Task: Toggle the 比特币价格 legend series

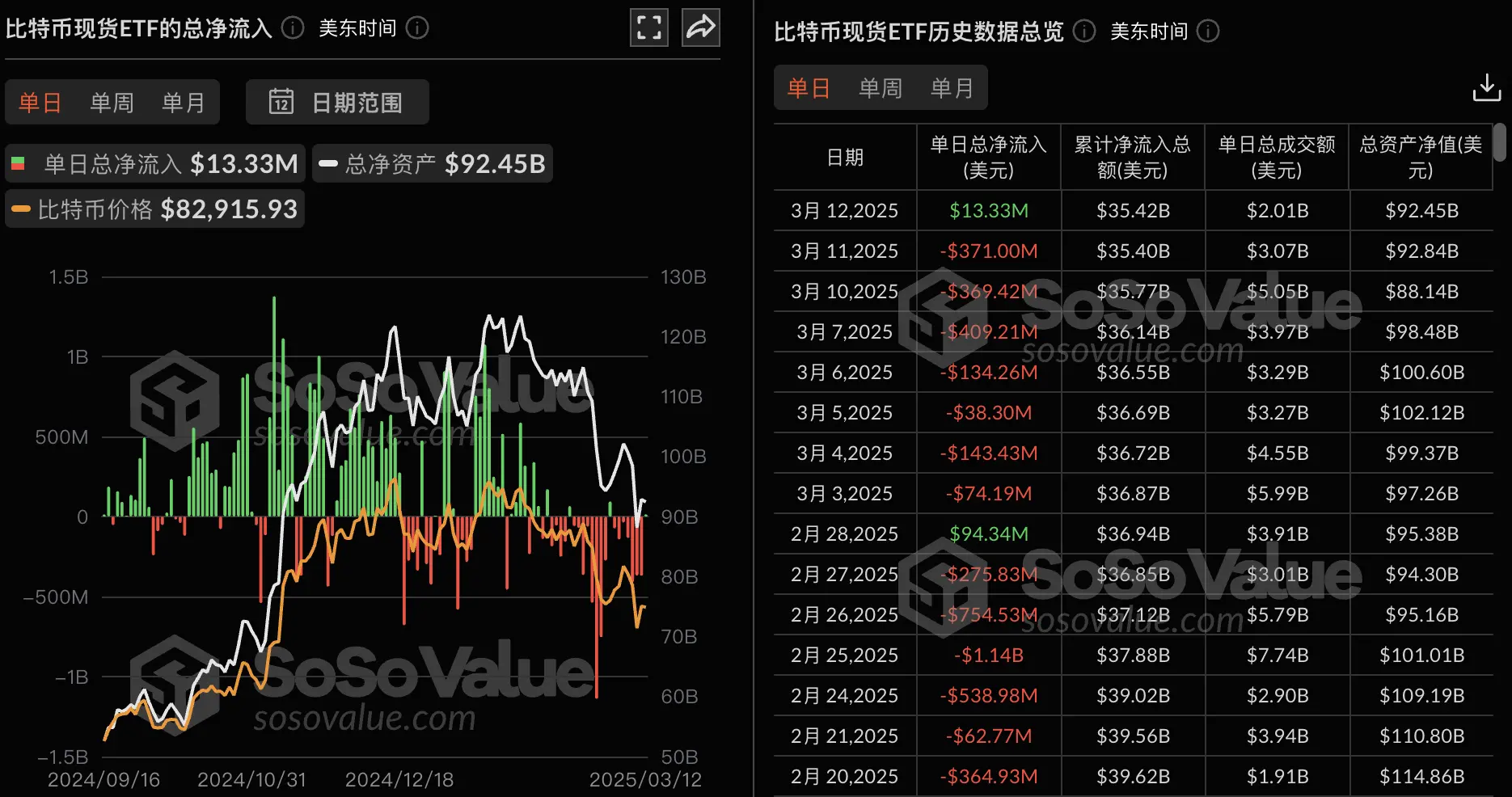Action: pyautogui.click(x=155, y=209)
